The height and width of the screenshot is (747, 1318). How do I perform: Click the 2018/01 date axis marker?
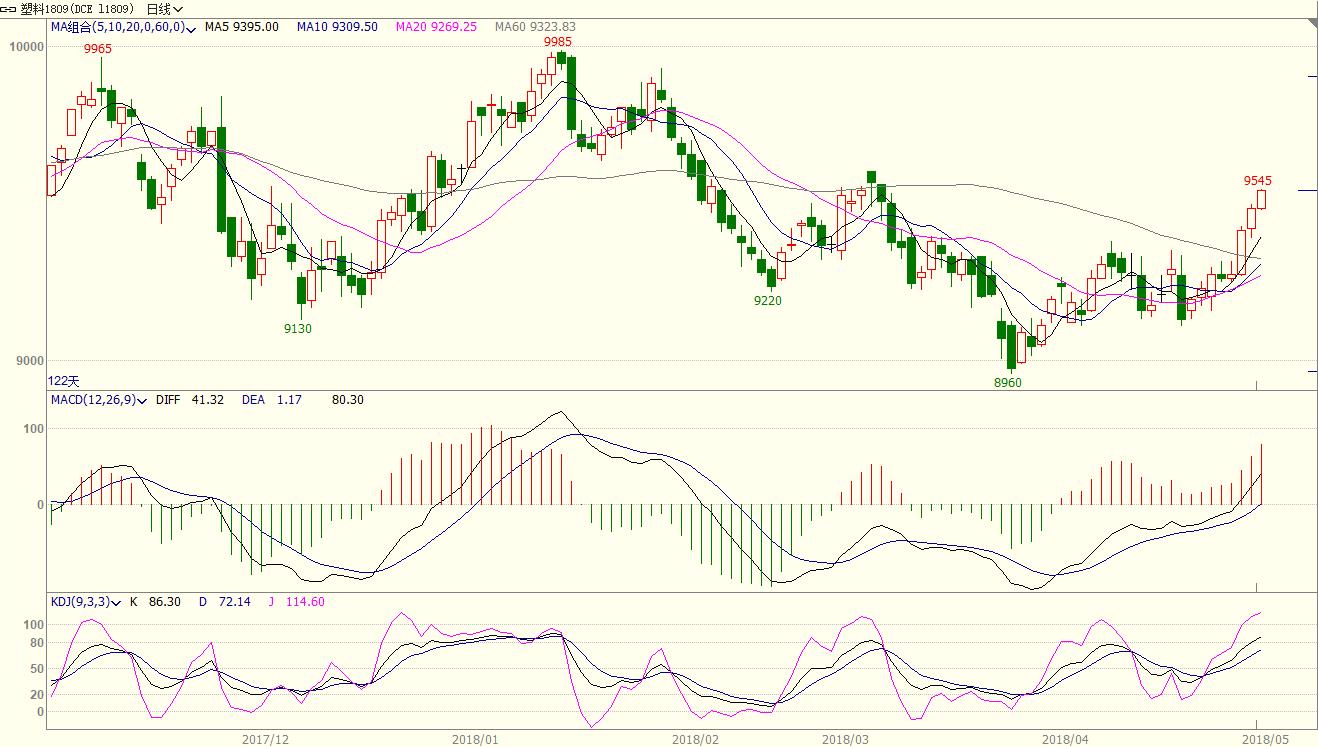tap(476, 740)
